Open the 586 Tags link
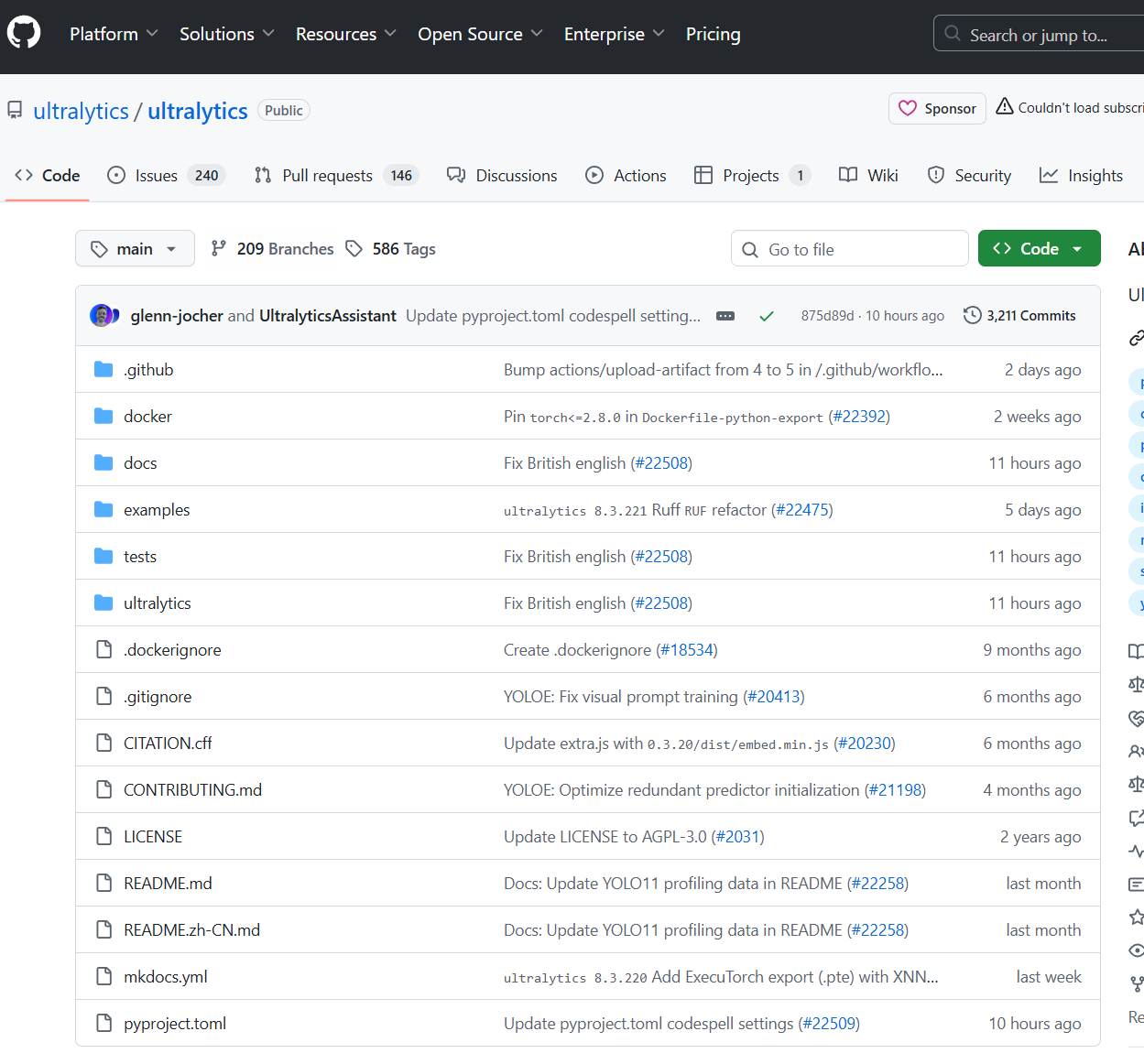Viewport: 1144px width, 1064px height. 390,248
